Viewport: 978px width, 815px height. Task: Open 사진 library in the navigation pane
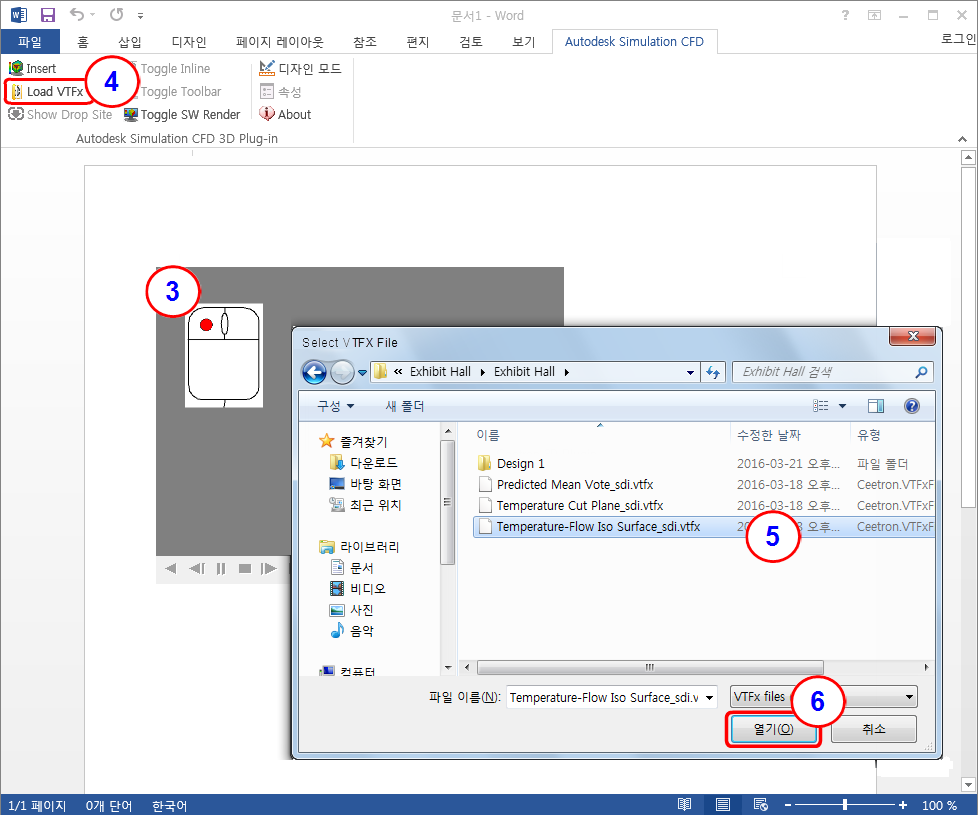click(x=352, y=610)
